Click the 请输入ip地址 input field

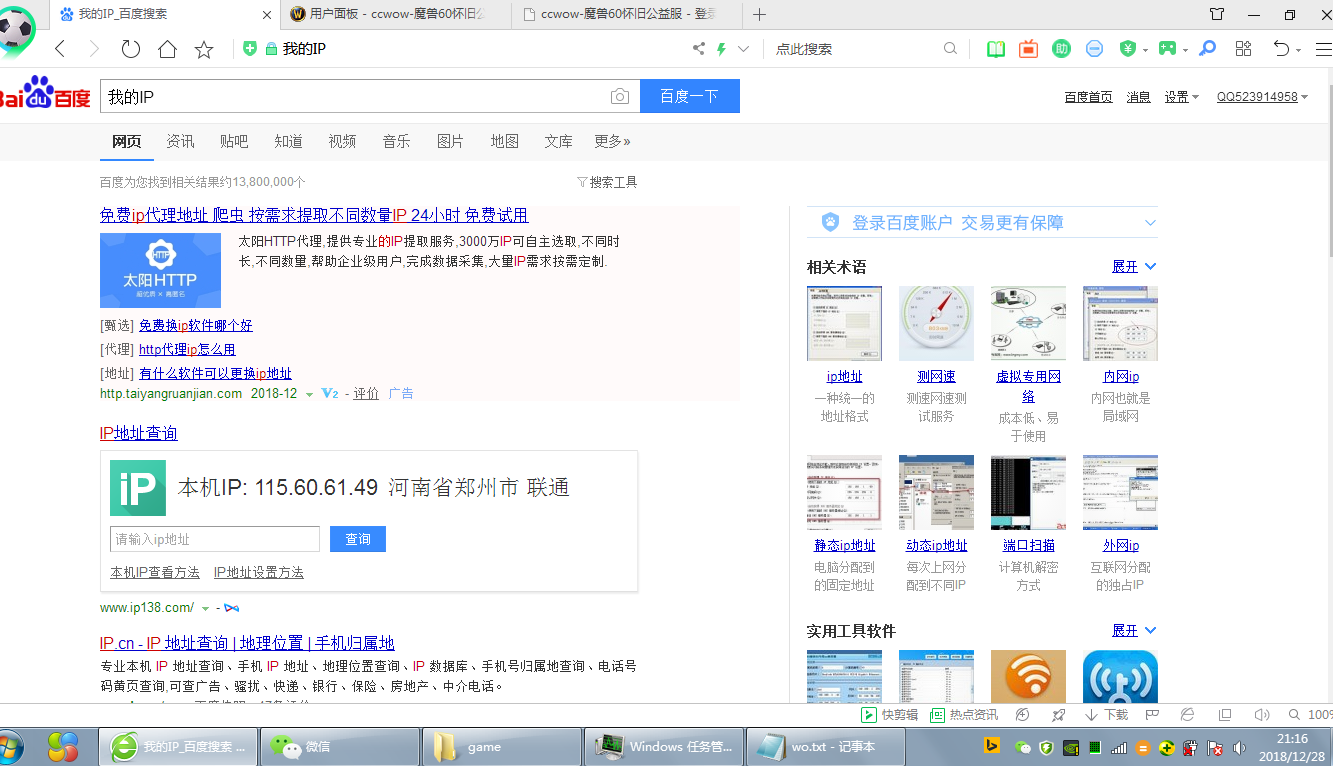(x=214, y=539)
